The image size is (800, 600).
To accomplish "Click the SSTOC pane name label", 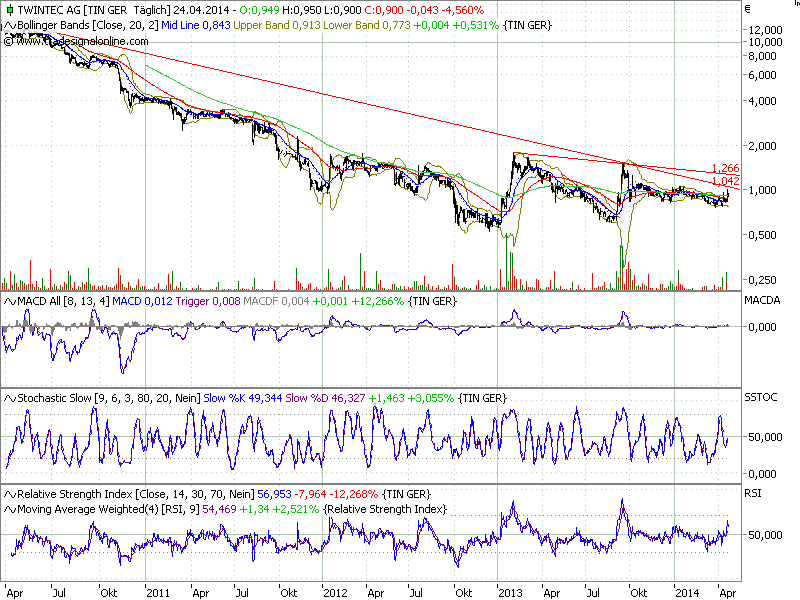I will point(761,397).
